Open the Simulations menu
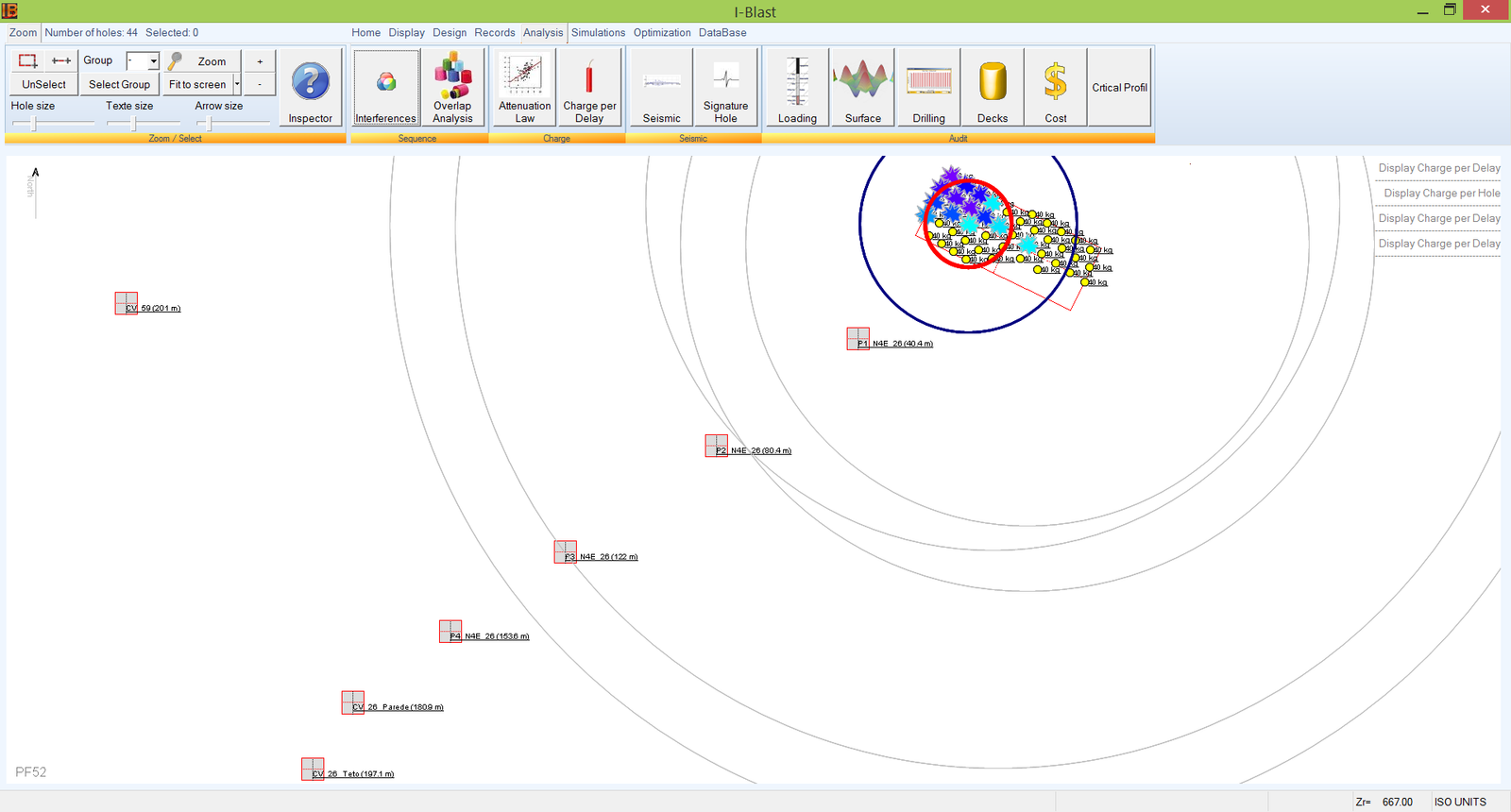This screenshot has height=812, width=1511. pos(598,32)
